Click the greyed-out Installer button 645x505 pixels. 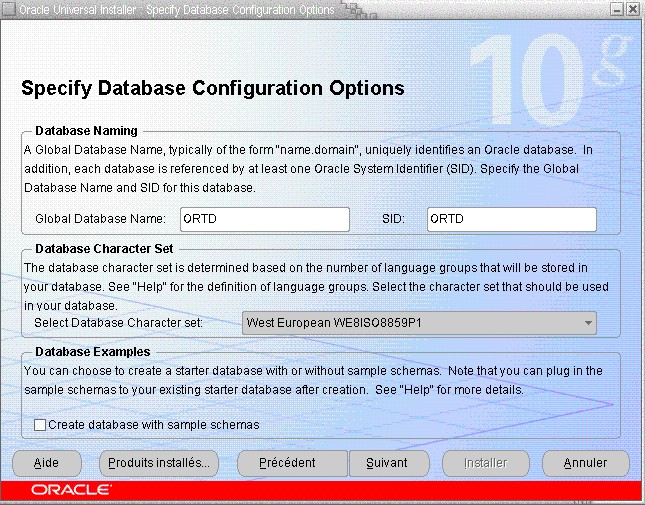tap(485, 464)
